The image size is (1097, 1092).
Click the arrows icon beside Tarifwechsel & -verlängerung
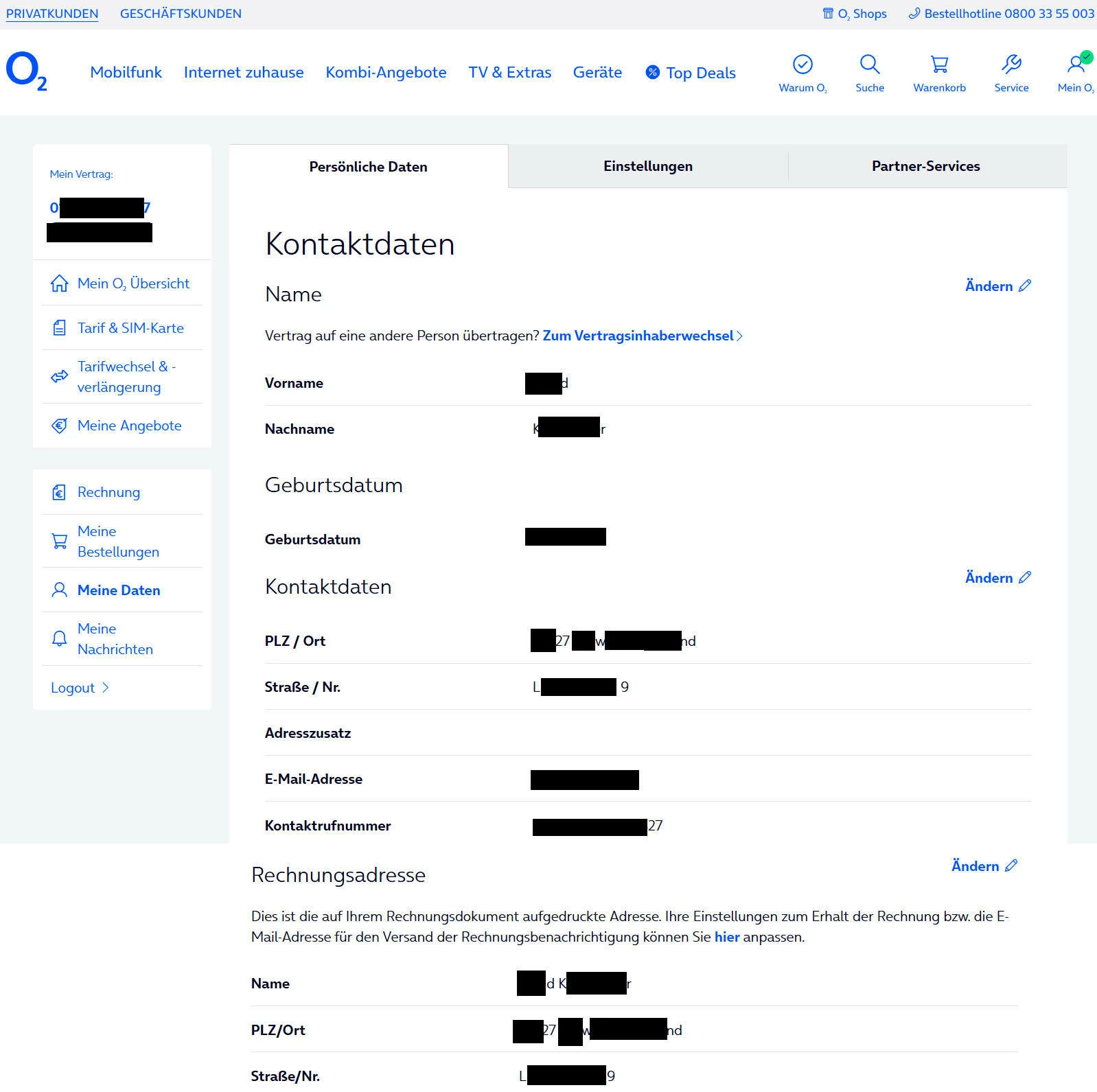tap(60, 376)
